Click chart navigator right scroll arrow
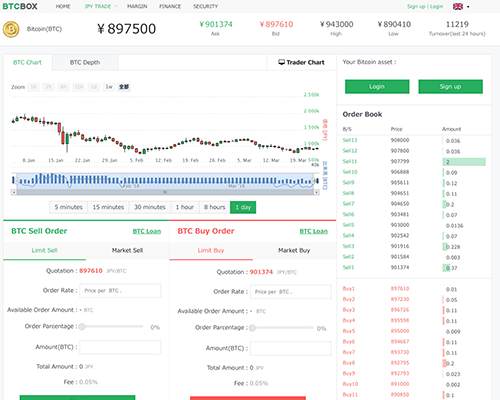 [316, 192]
